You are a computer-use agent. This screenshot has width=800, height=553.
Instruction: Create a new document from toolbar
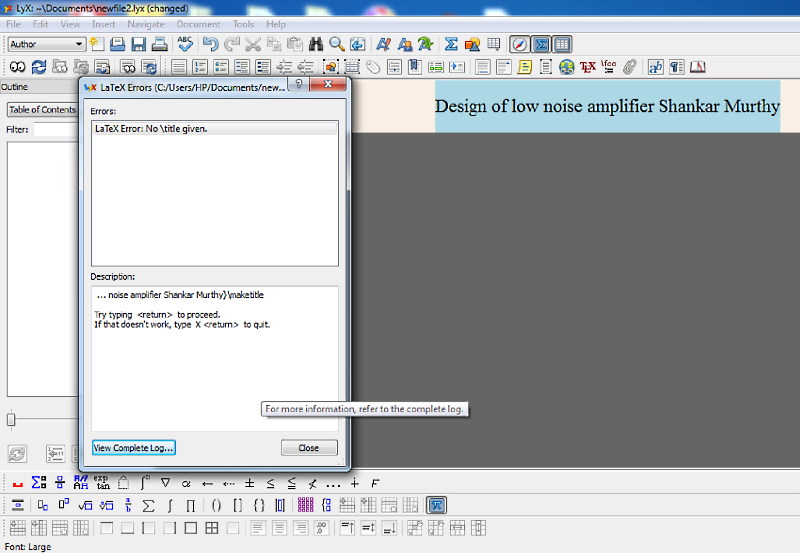tap(96, 44)
